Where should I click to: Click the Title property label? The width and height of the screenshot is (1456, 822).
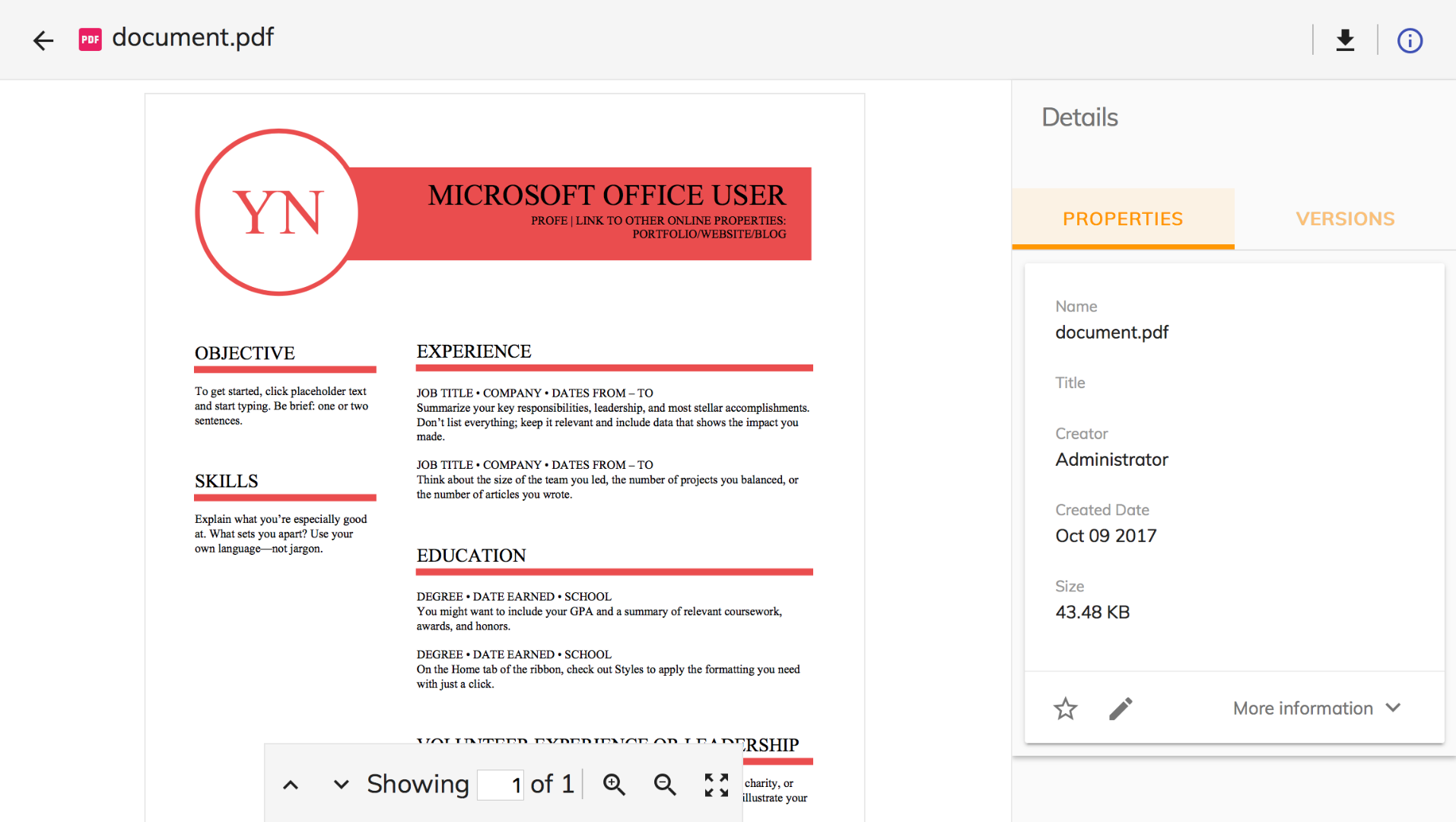tap(1070, 383)
